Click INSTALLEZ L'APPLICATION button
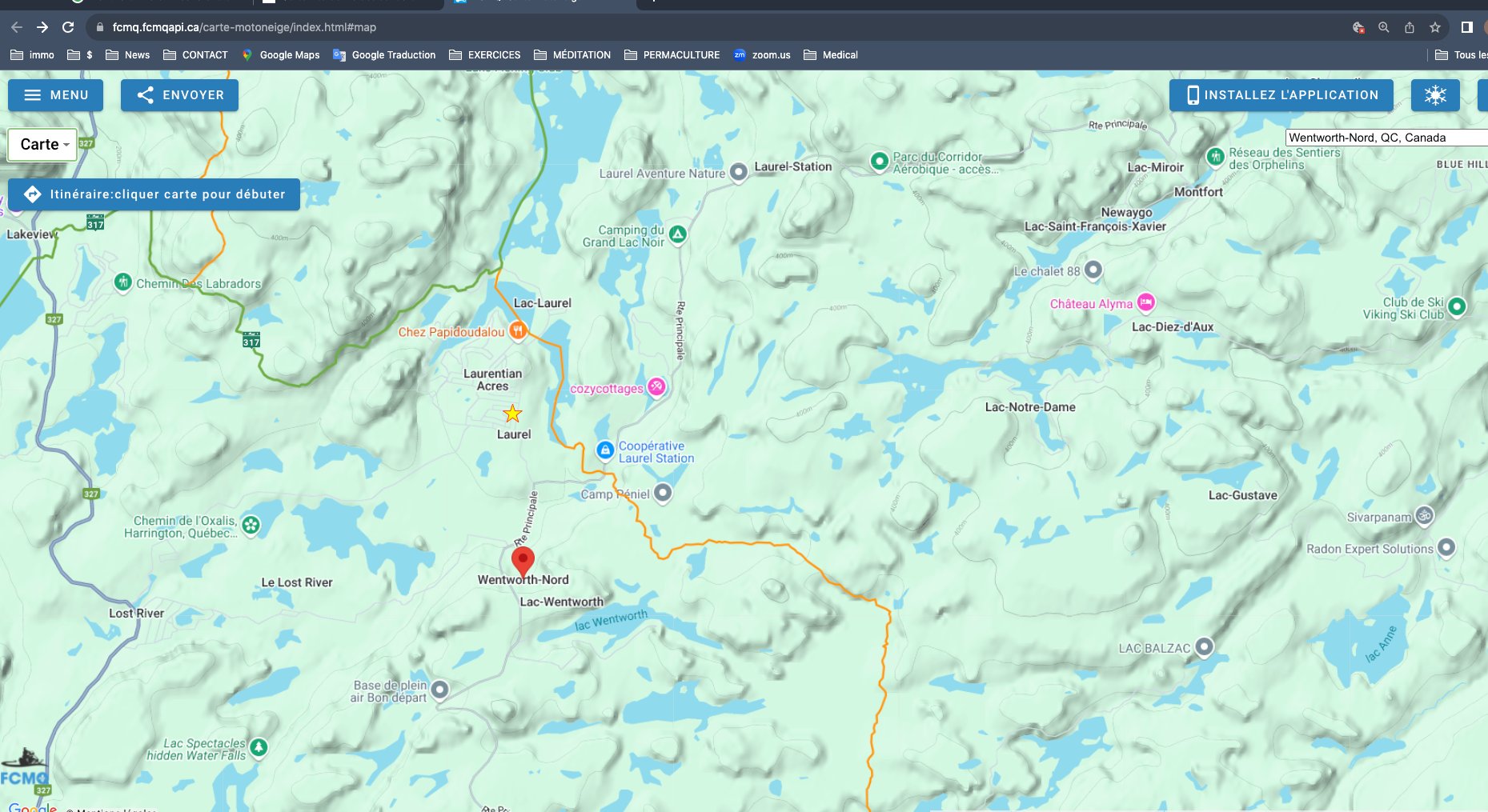Screen dimensions: 1488x812 (1281, 95)
